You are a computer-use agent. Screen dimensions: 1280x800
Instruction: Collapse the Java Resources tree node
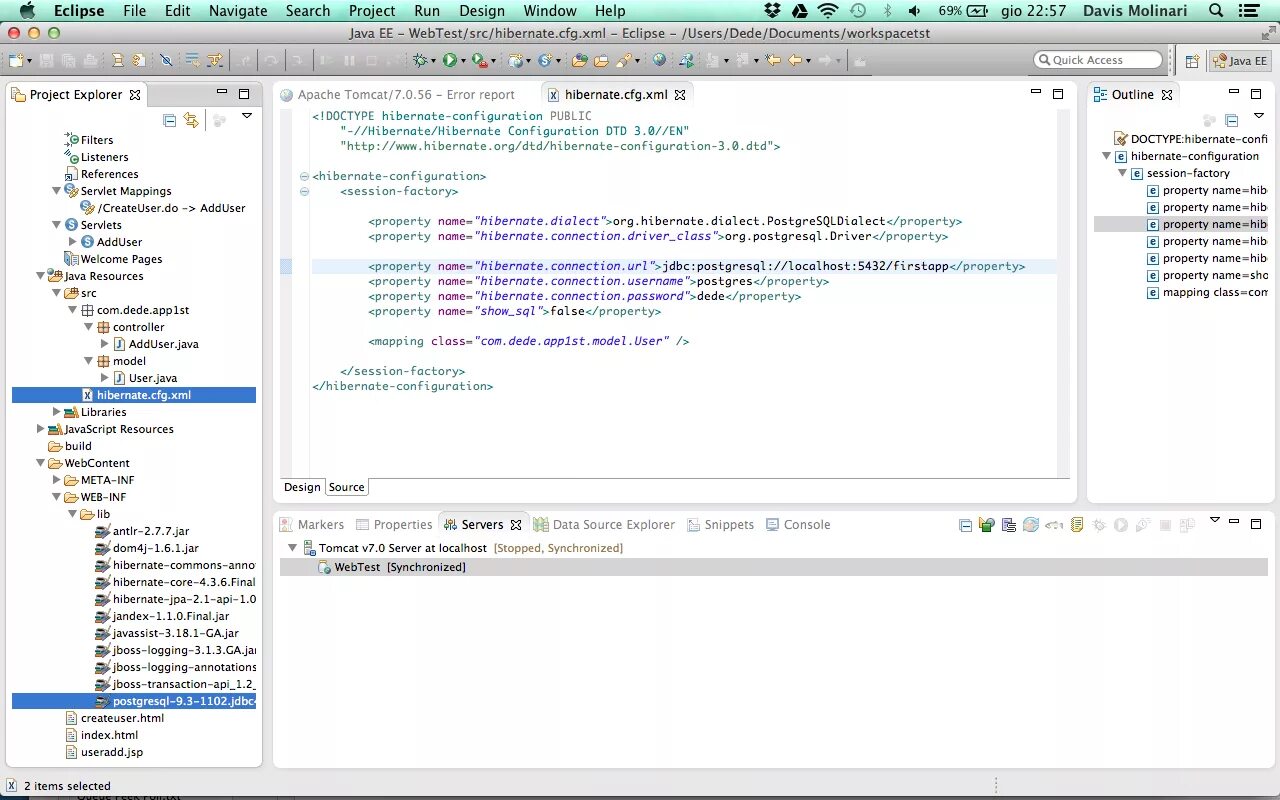pos(41,276)
